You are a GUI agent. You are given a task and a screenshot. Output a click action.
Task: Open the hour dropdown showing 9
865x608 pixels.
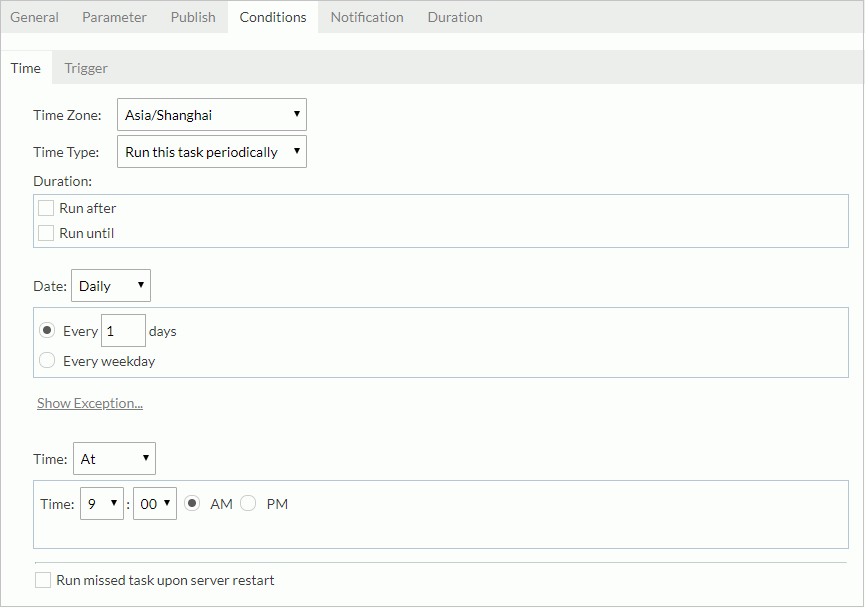tap(101, 503)
